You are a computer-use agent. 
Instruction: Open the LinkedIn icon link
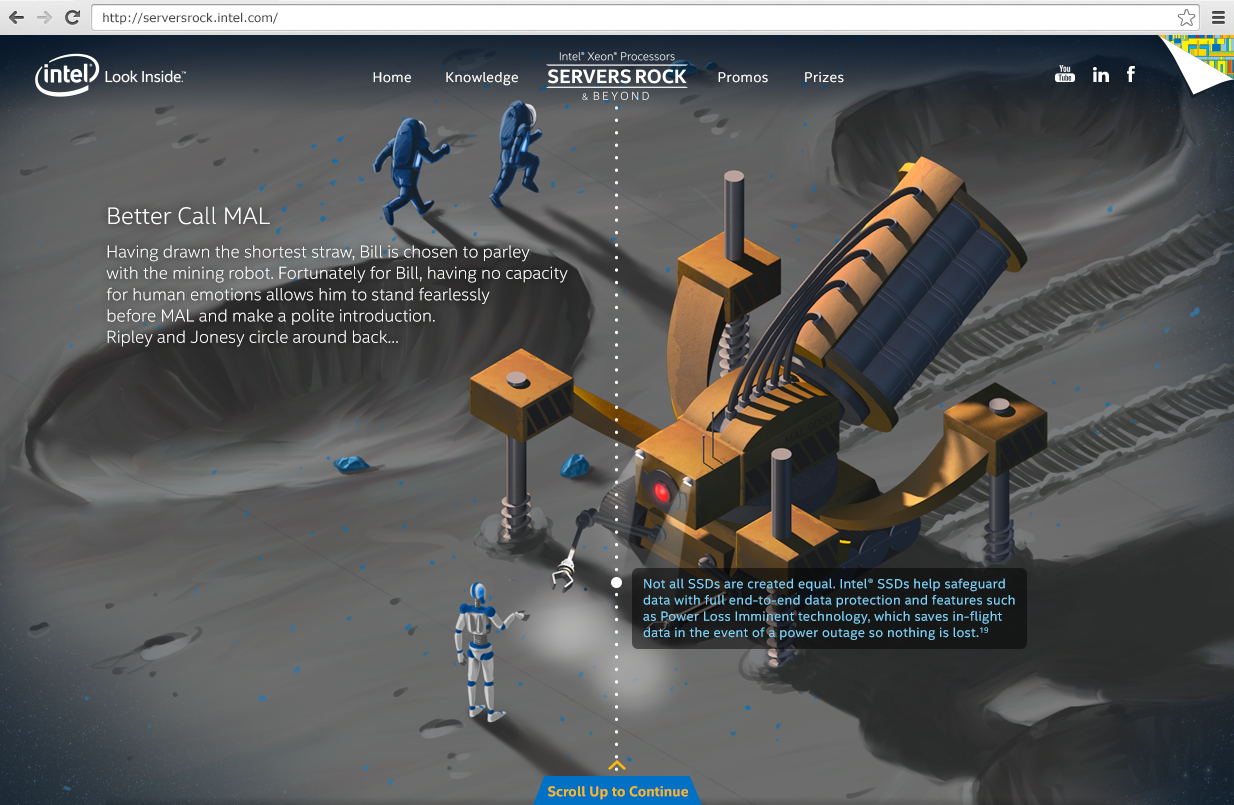[1101, 74]
